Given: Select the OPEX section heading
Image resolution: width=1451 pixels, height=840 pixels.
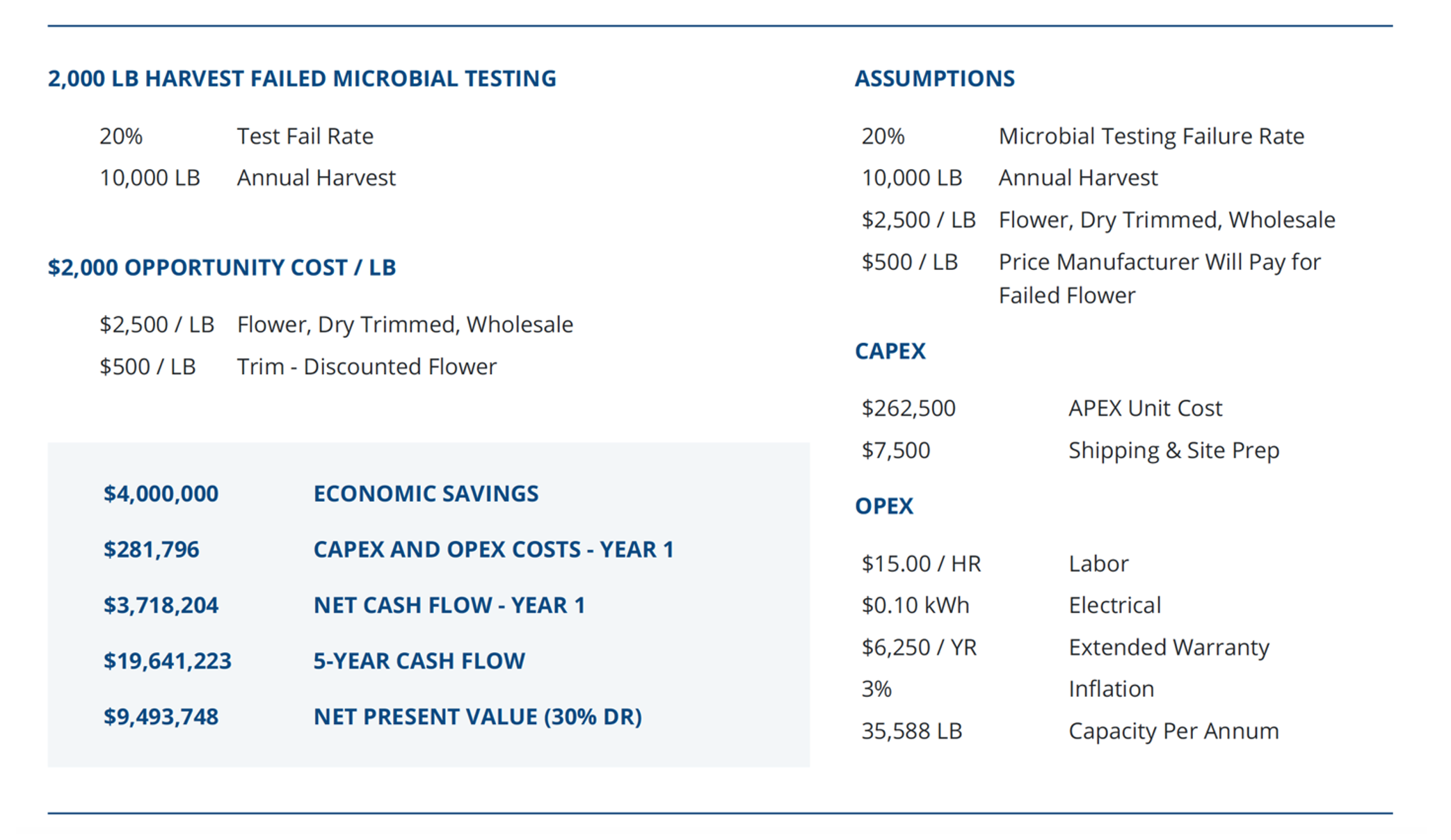Looking at the screenshot, I should (883, 506).
